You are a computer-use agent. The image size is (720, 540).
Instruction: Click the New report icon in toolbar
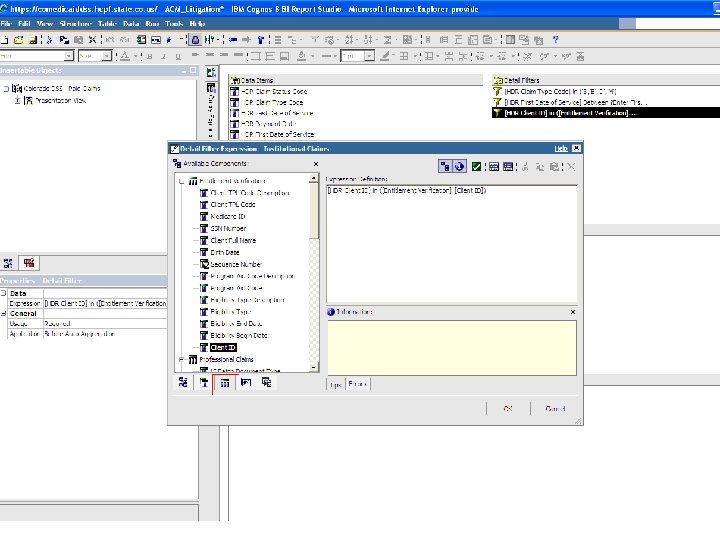(x=5, y=40)
